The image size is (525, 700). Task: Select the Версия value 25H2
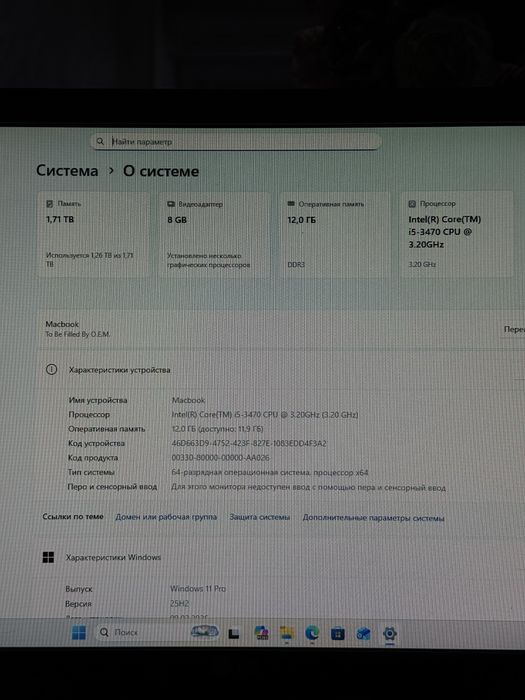click(x=179, y=604)
